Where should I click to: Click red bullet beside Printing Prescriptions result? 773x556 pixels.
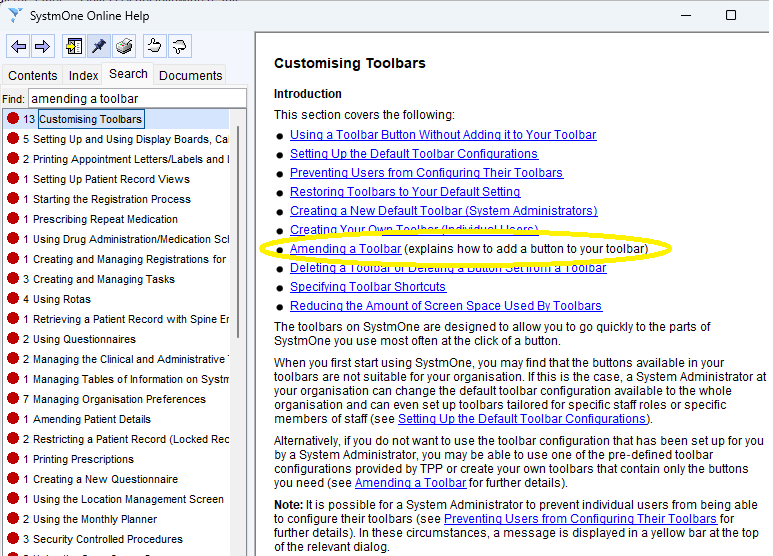pos(13,458)
